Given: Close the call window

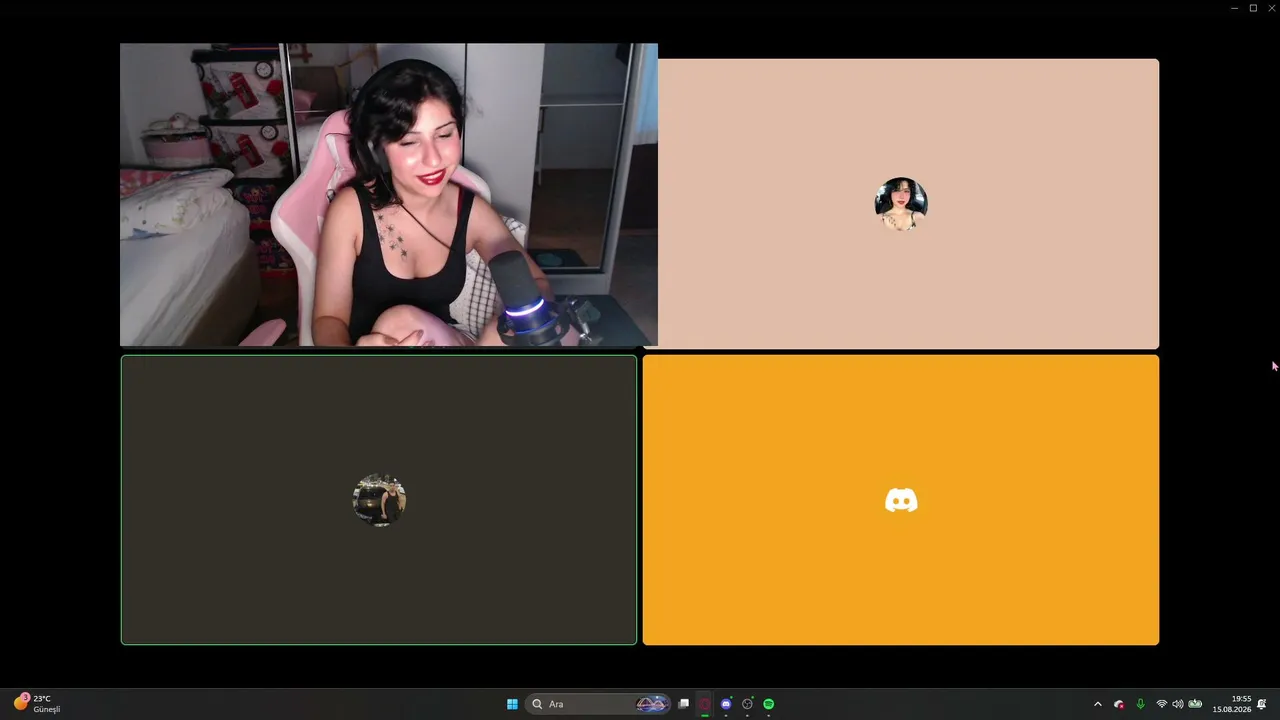Looking at the screenshot, I should point(1272,8).
